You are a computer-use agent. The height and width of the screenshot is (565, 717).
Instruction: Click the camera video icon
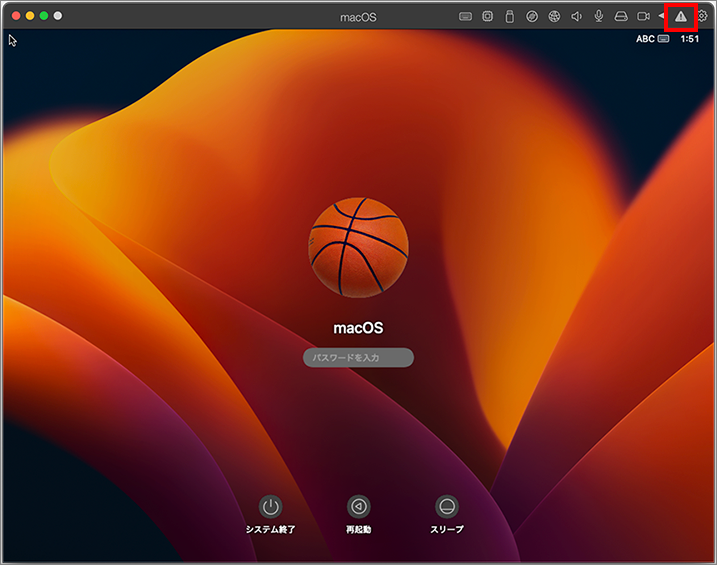[x=643, y=17]
